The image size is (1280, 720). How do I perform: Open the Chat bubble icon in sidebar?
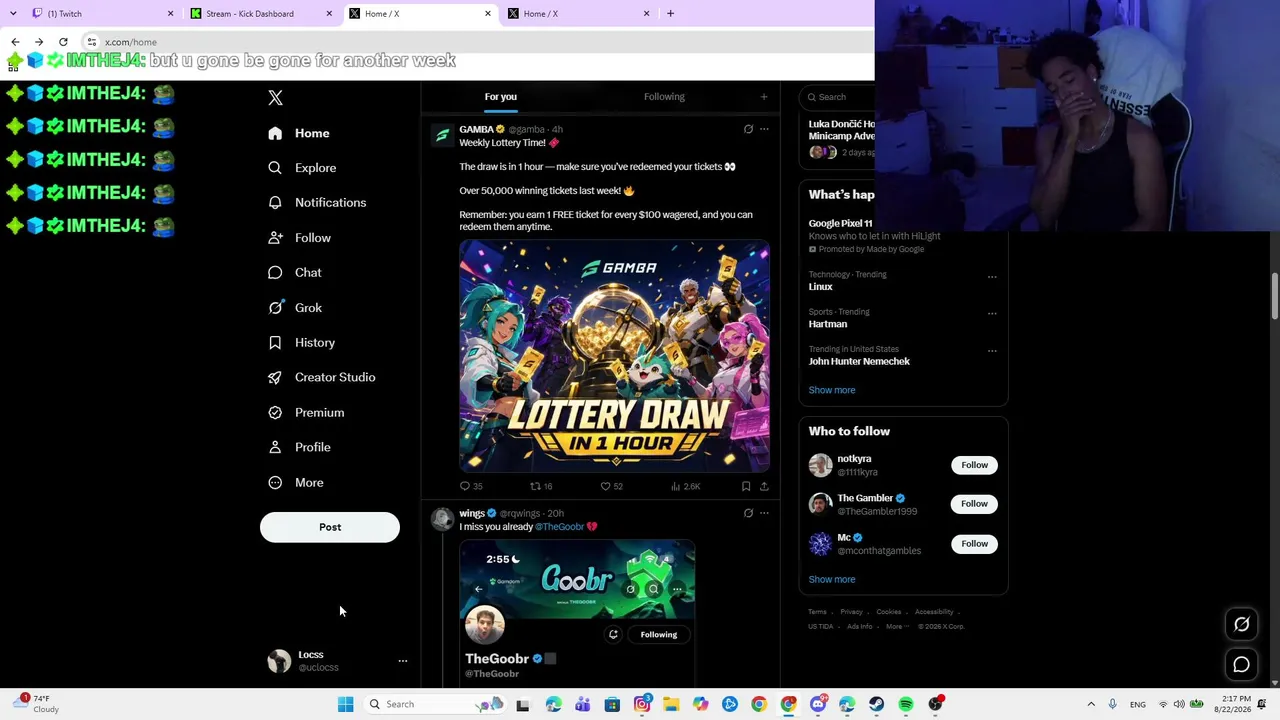pos(275,273)
